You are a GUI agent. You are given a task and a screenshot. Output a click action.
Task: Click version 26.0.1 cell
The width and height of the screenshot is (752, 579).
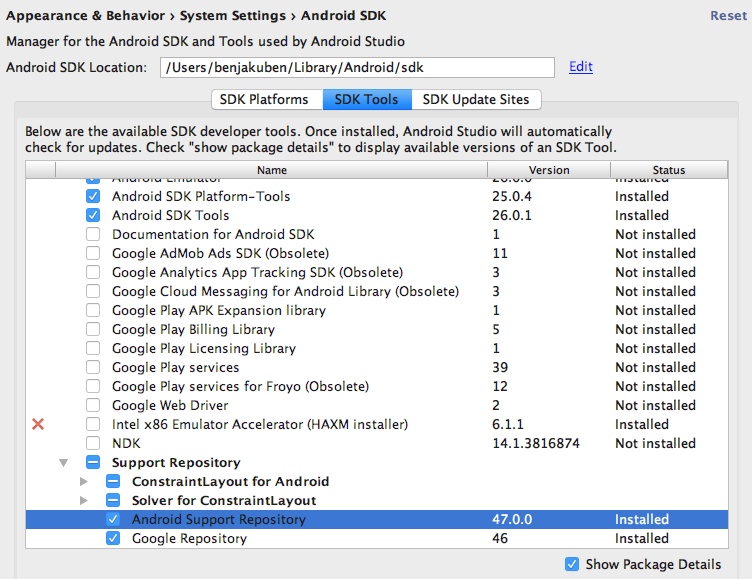[512, 215]
